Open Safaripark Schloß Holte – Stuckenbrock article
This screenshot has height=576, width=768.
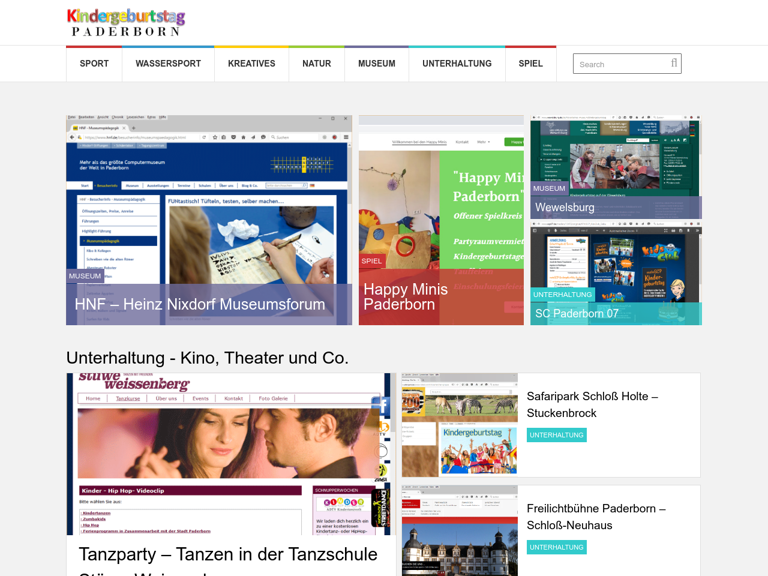click(x=592, y=404)
